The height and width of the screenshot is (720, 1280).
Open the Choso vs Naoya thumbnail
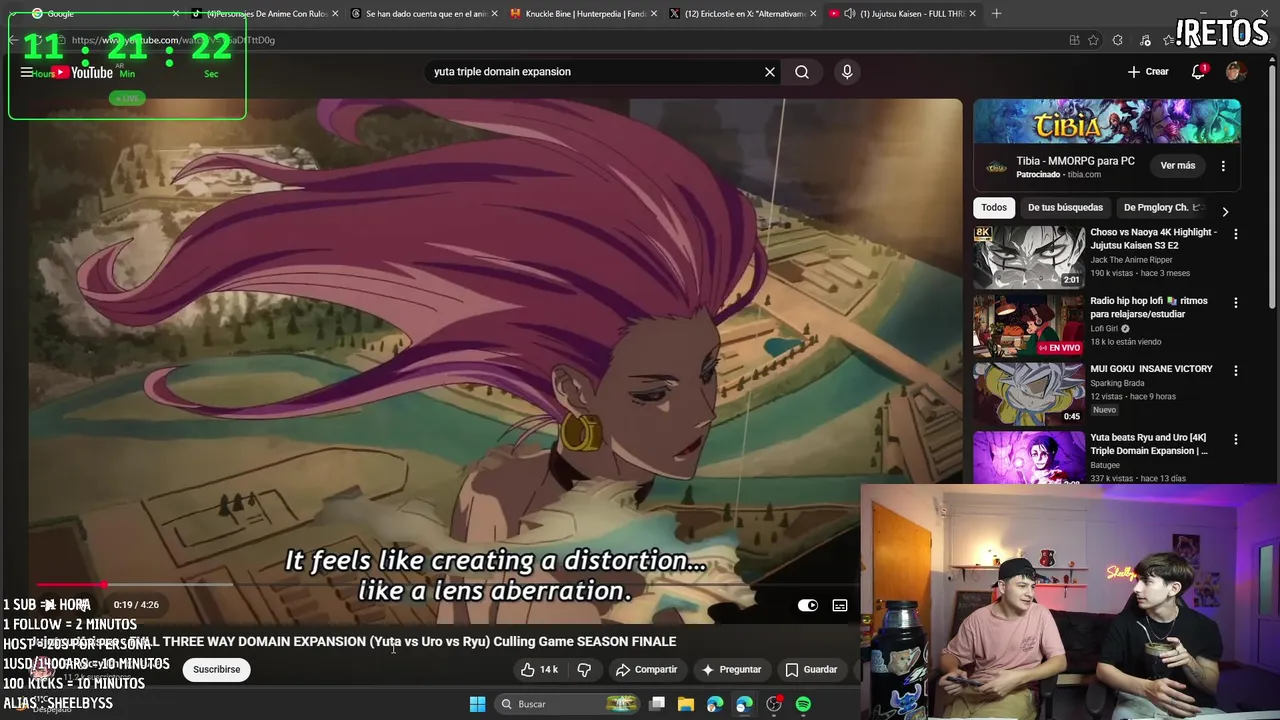[x=1029, y=257]
